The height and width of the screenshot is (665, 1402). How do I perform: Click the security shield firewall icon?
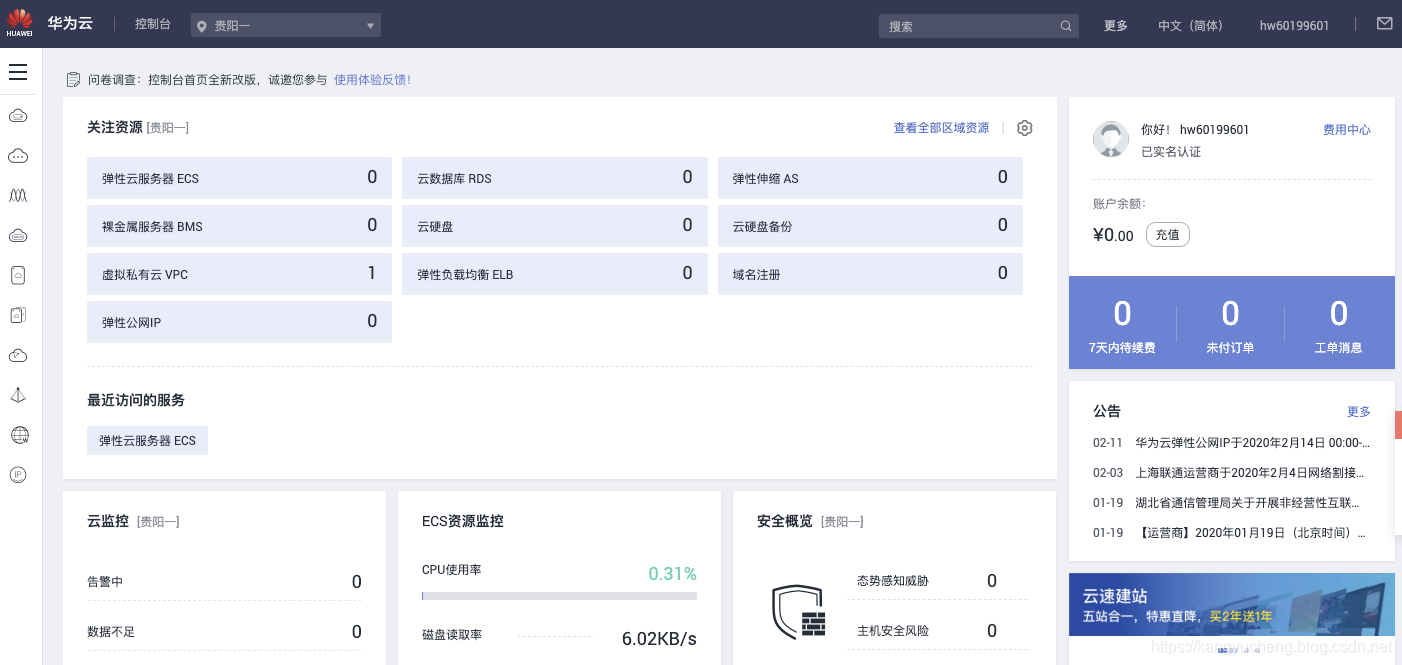click(x=798, y=612)
